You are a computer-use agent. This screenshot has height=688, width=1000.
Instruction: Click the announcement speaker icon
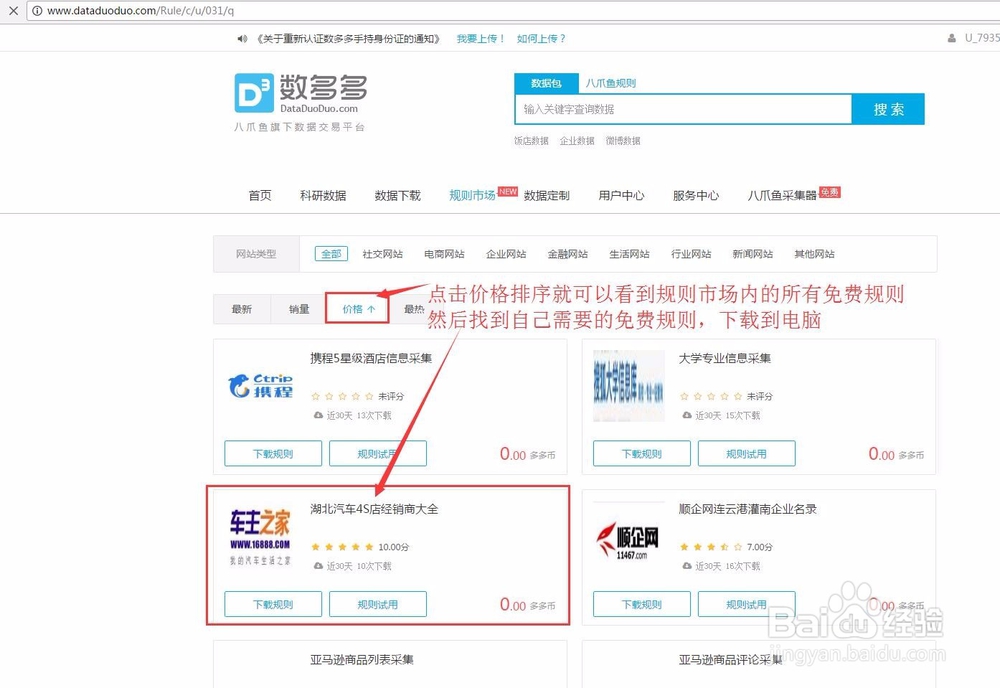point(242,39)
